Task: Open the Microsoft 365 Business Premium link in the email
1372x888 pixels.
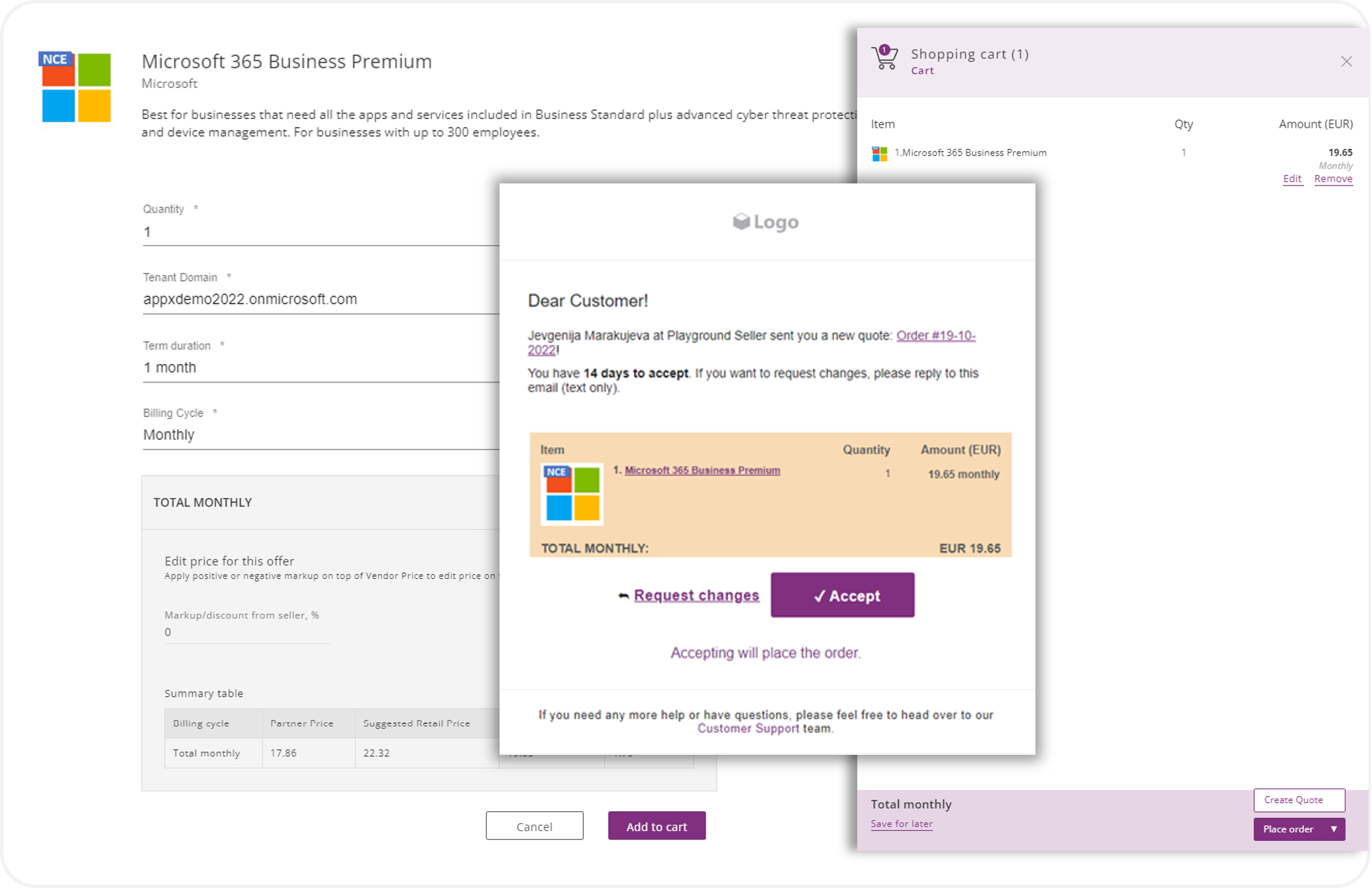Action: (x=702, y=470)
